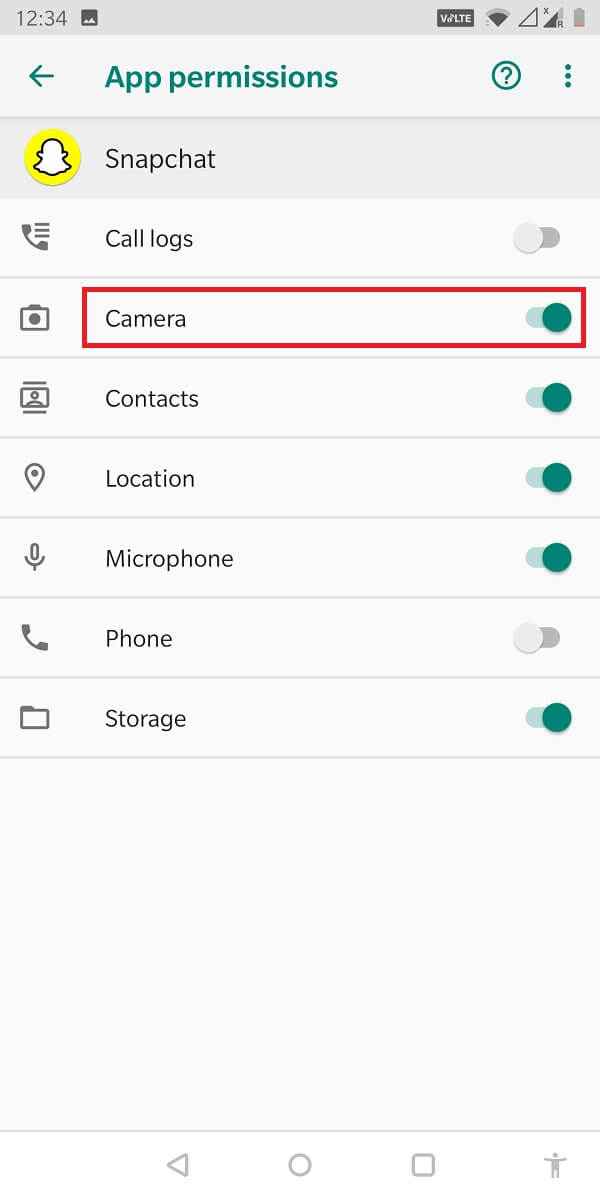Click the Location pin icon
600x1200 pixels.
point(36,477)
